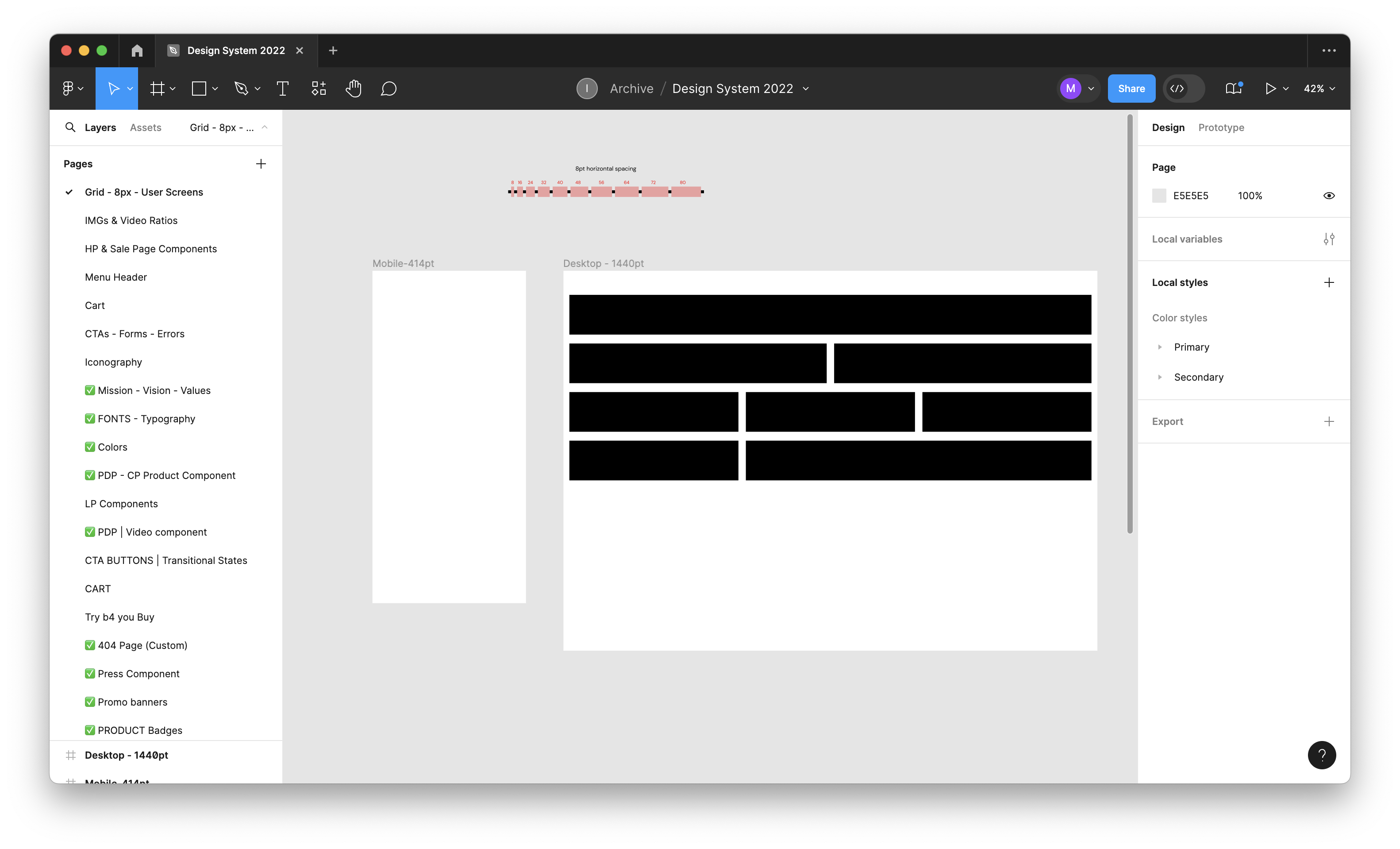Click the Archive breadcrumb link
Screen dimensions: 1400x849
(x=631, y=88)
